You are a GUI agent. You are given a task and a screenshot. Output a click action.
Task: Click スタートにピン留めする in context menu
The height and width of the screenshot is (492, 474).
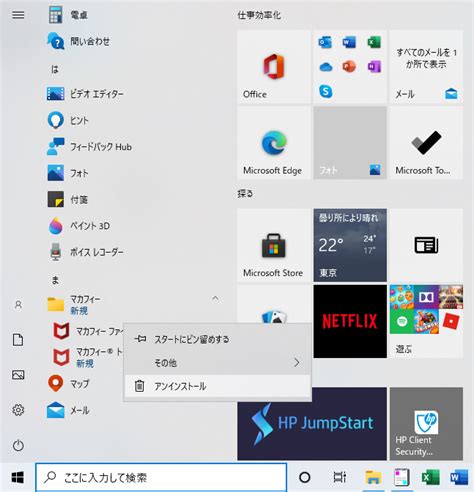217,339
